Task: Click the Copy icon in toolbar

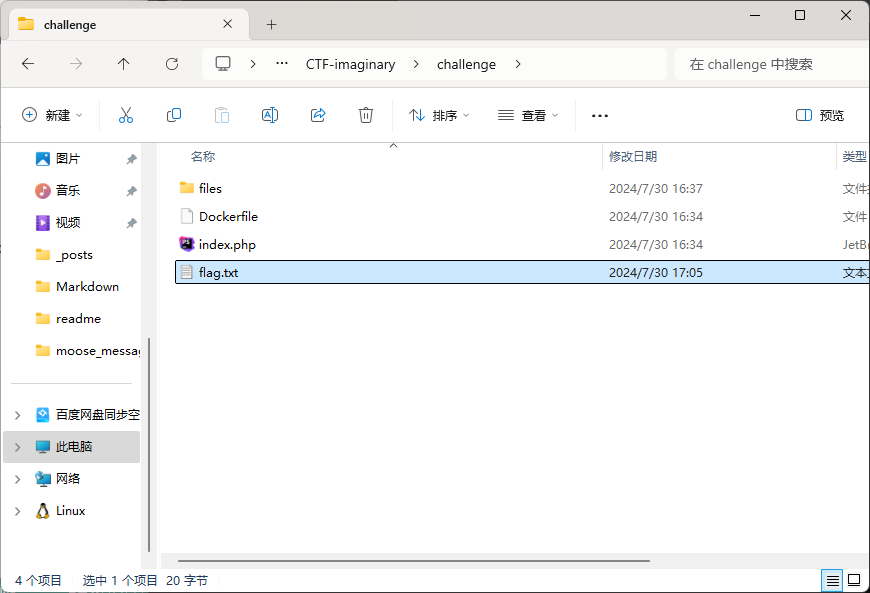Action: coord(174,115)
